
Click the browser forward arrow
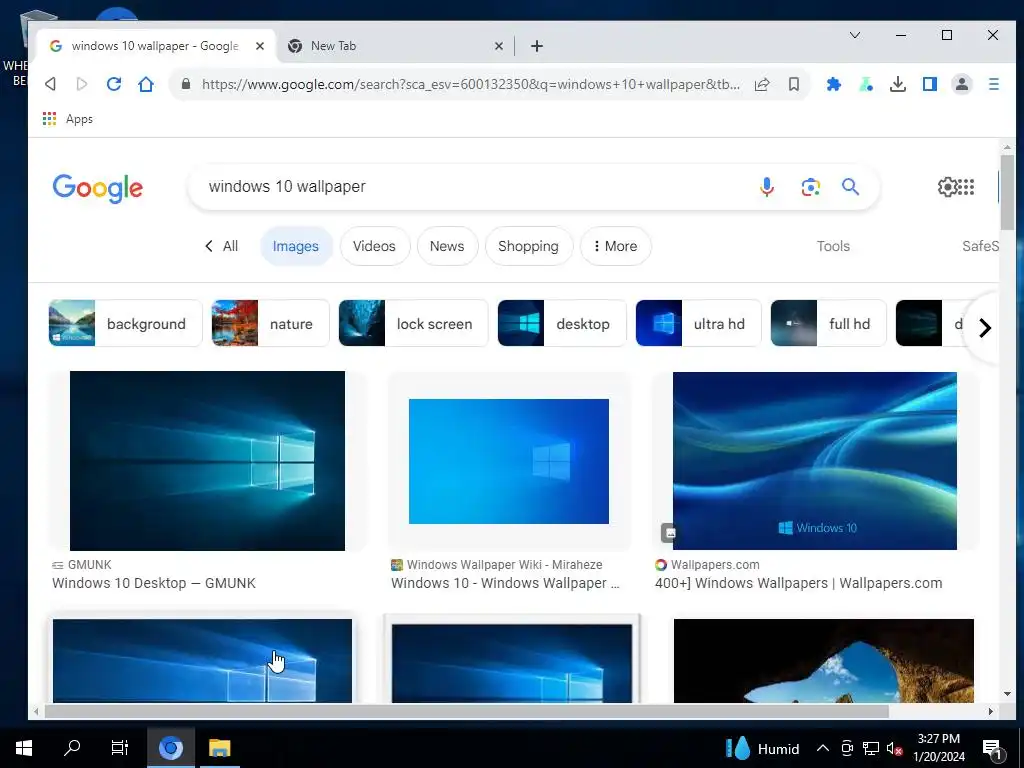[82, 84]
